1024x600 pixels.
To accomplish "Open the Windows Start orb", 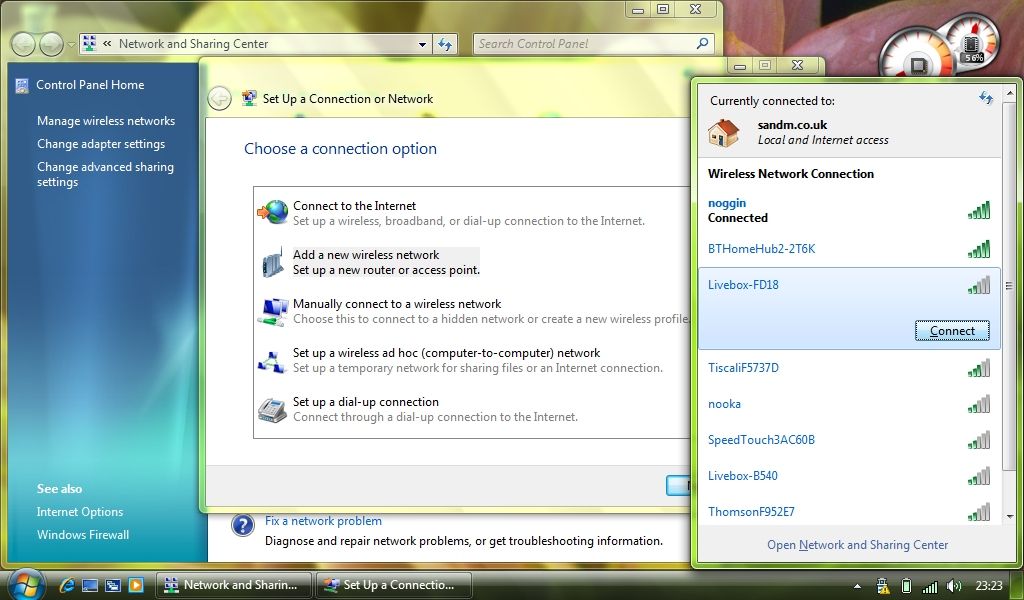I will [26, 584].
